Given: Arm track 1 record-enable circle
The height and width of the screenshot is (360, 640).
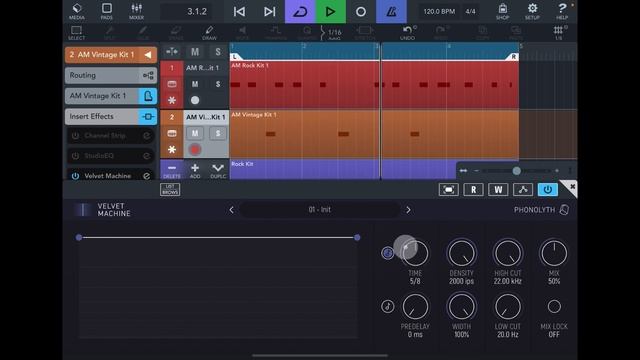Looking at the screenshot, I should coord(195,100).
